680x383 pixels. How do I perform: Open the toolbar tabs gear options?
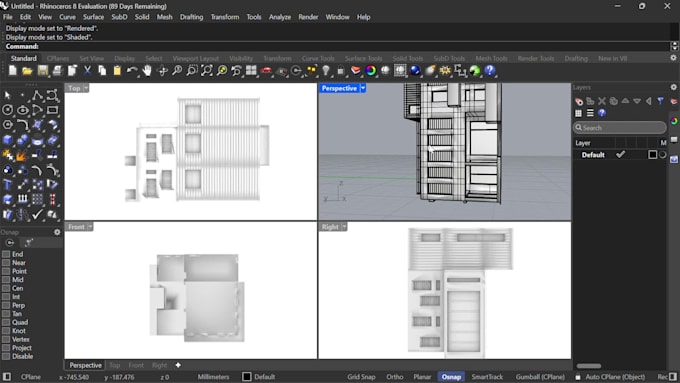pyautogui.click(x=673, y=58)
